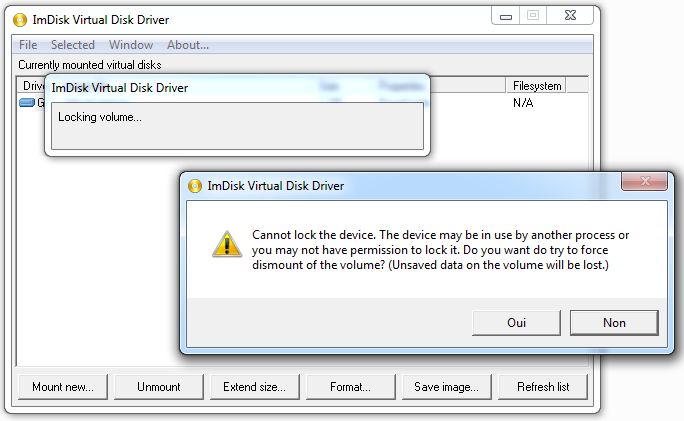Screen dimensions: 684x421
Task: Click the Unmount button
Action: 159,387
